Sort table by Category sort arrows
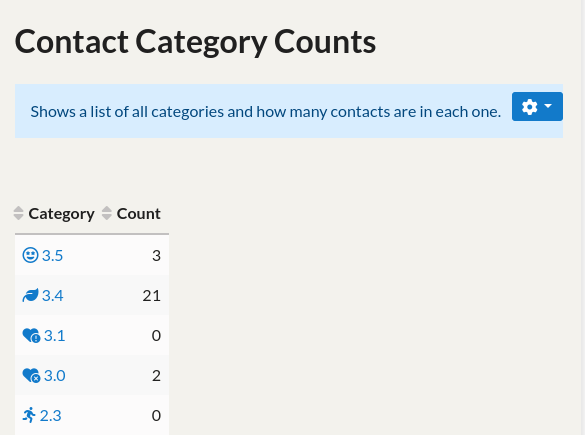The width and height of the screenshot is (585, 435). coord(19,213)
